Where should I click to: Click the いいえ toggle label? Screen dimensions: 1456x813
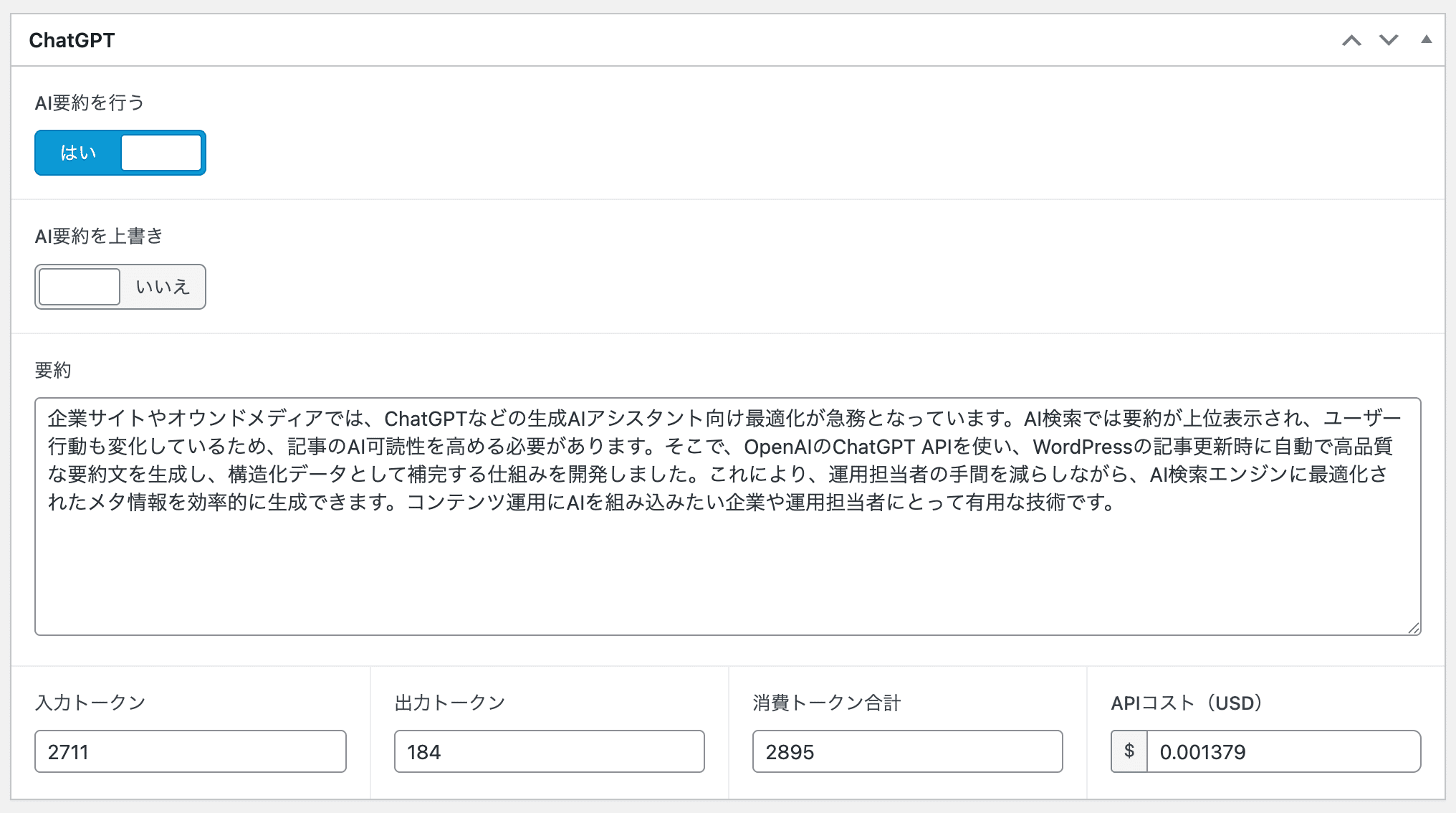(x=162, y=286)
